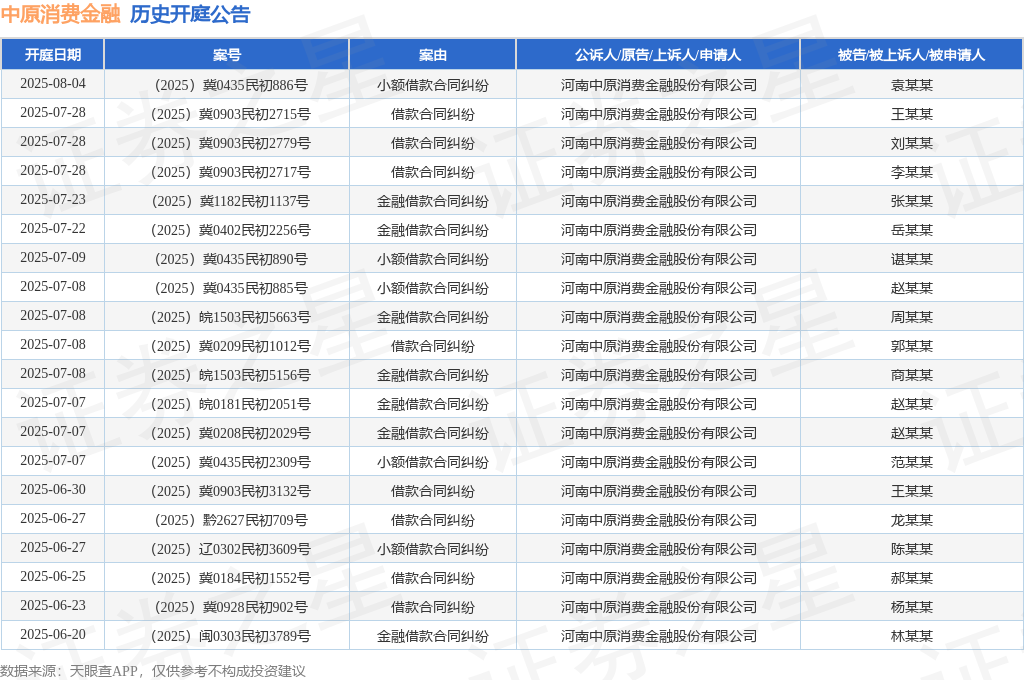Click the 案由 column header

click(x=432, y=55)
